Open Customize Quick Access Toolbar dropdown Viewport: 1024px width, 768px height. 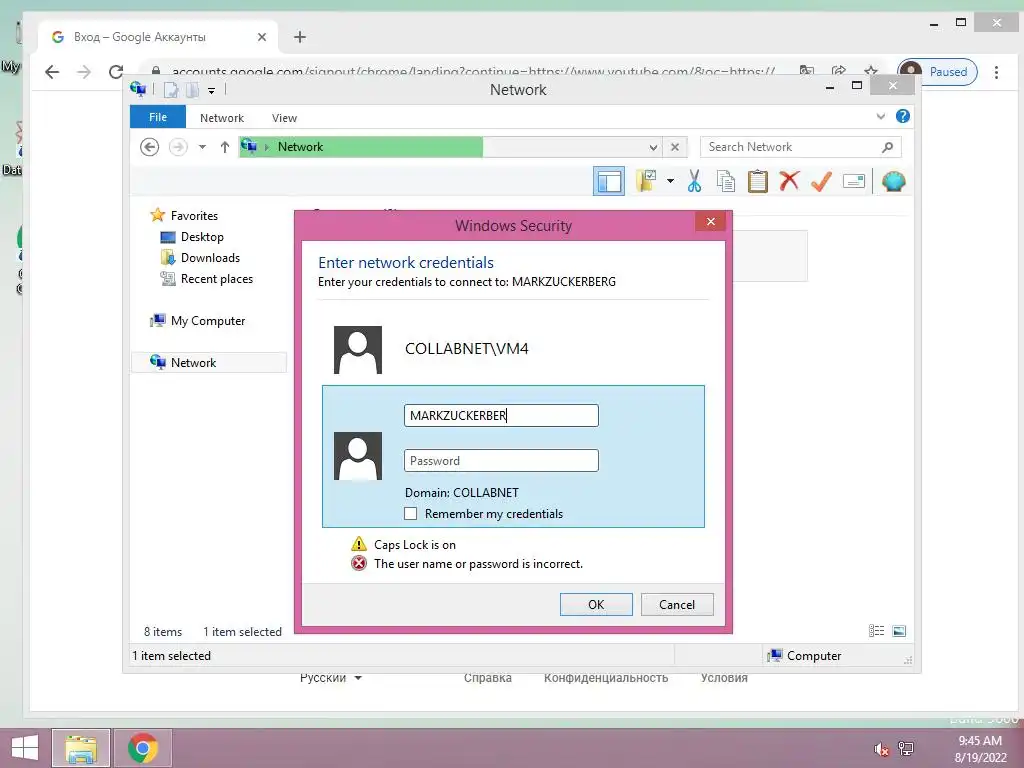point(212,91)
